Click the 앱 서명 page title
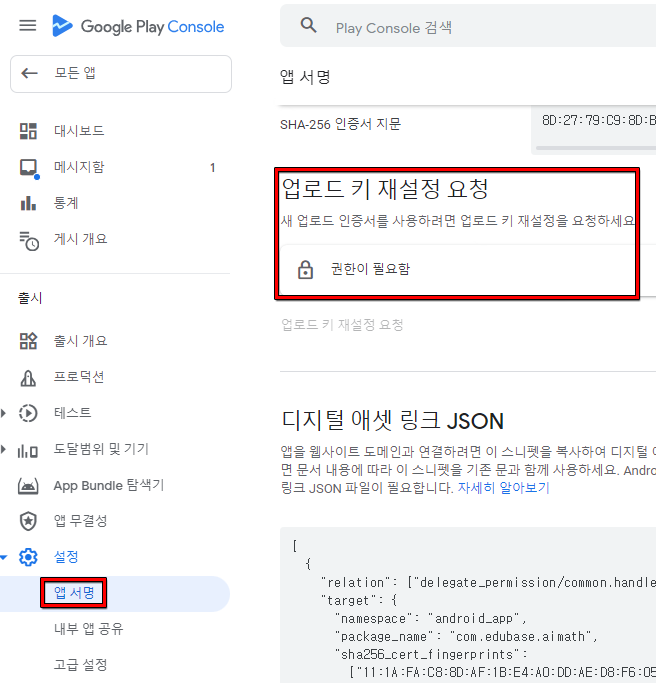This screenshot has height=683, width=656. click(x=305, y=77)
